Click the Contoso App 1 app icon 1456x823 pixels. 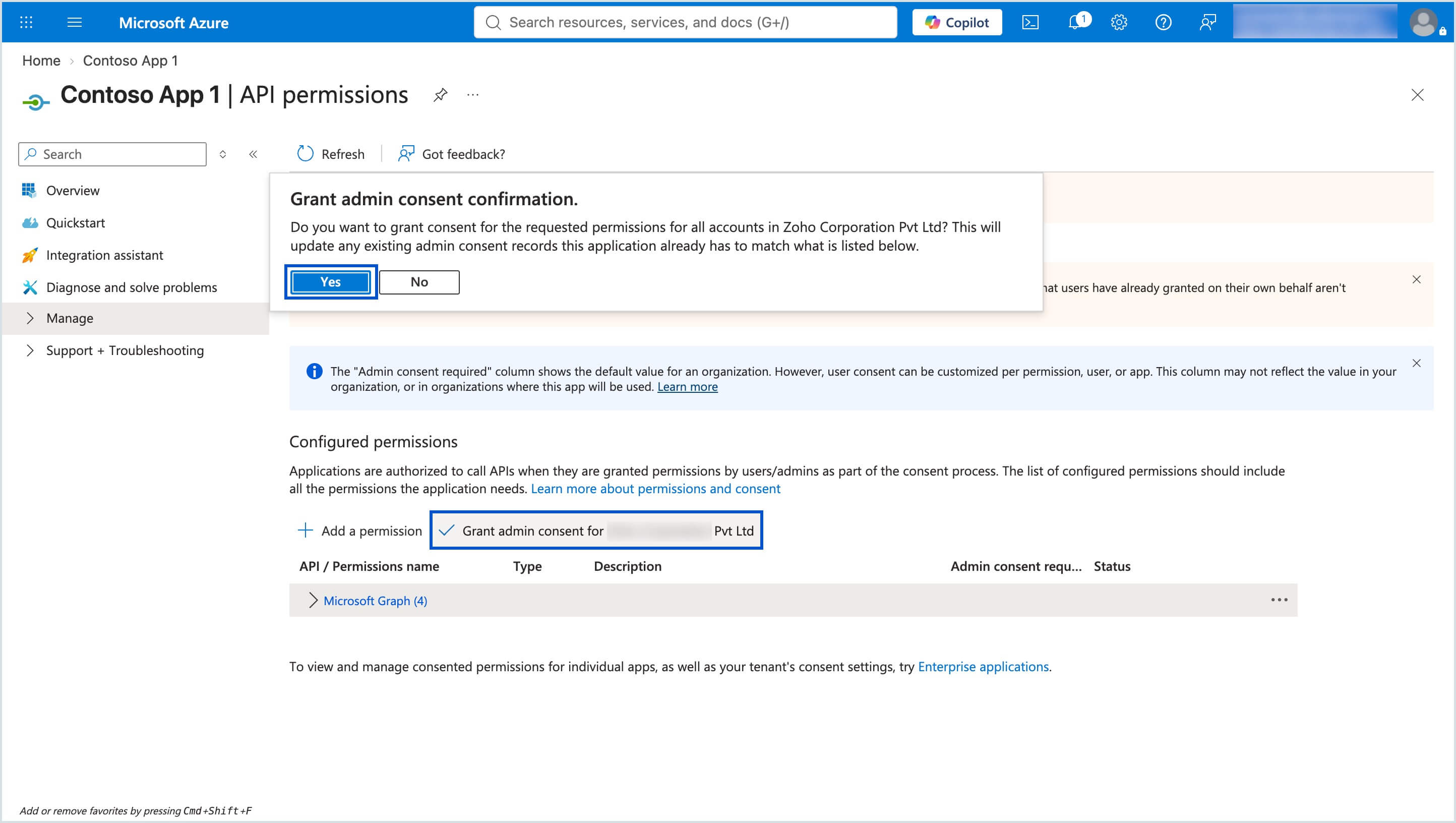(x=36, y=102)
